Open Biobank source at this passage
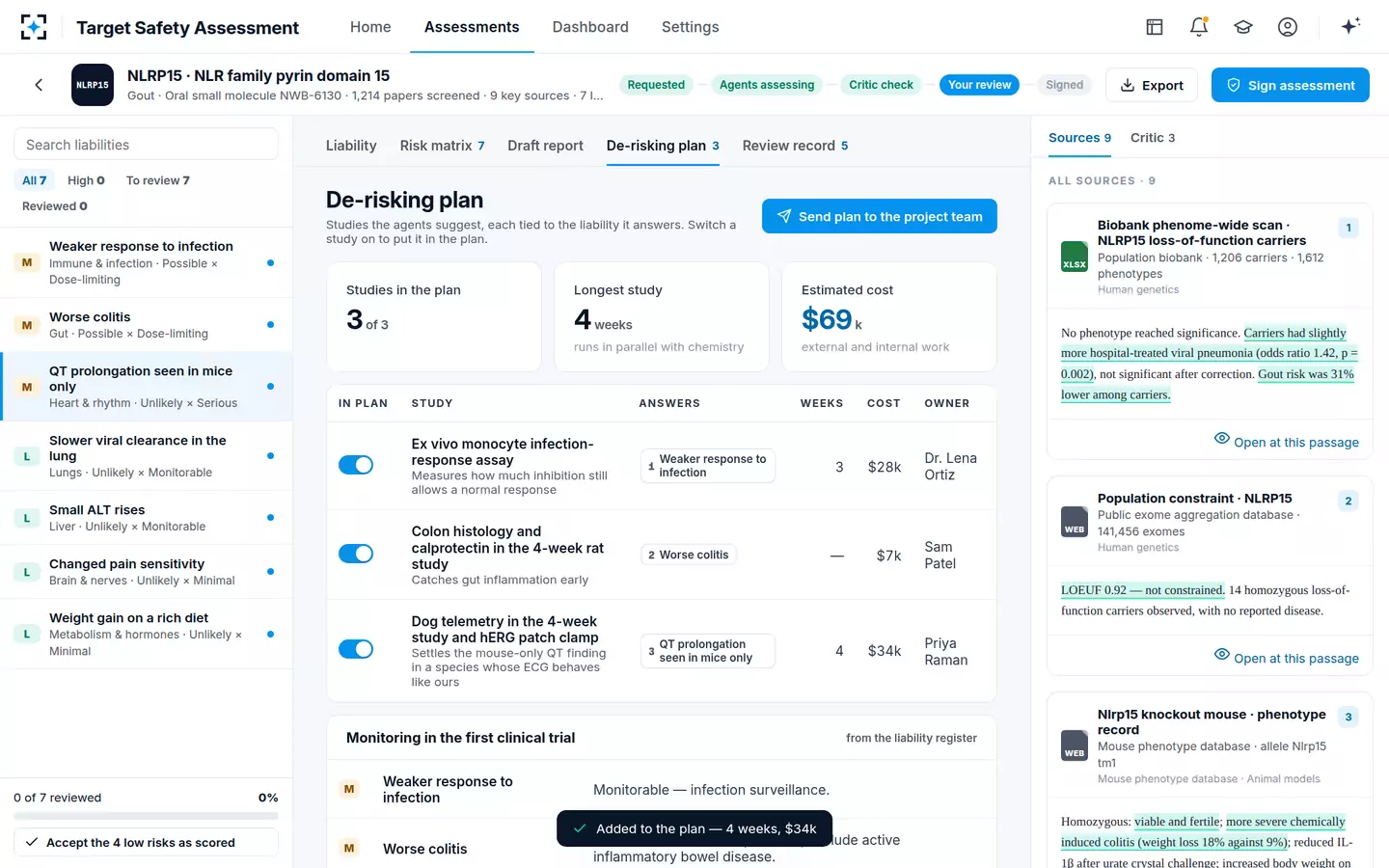Screen dimensions: 1389x868 tap(1287, 442)
